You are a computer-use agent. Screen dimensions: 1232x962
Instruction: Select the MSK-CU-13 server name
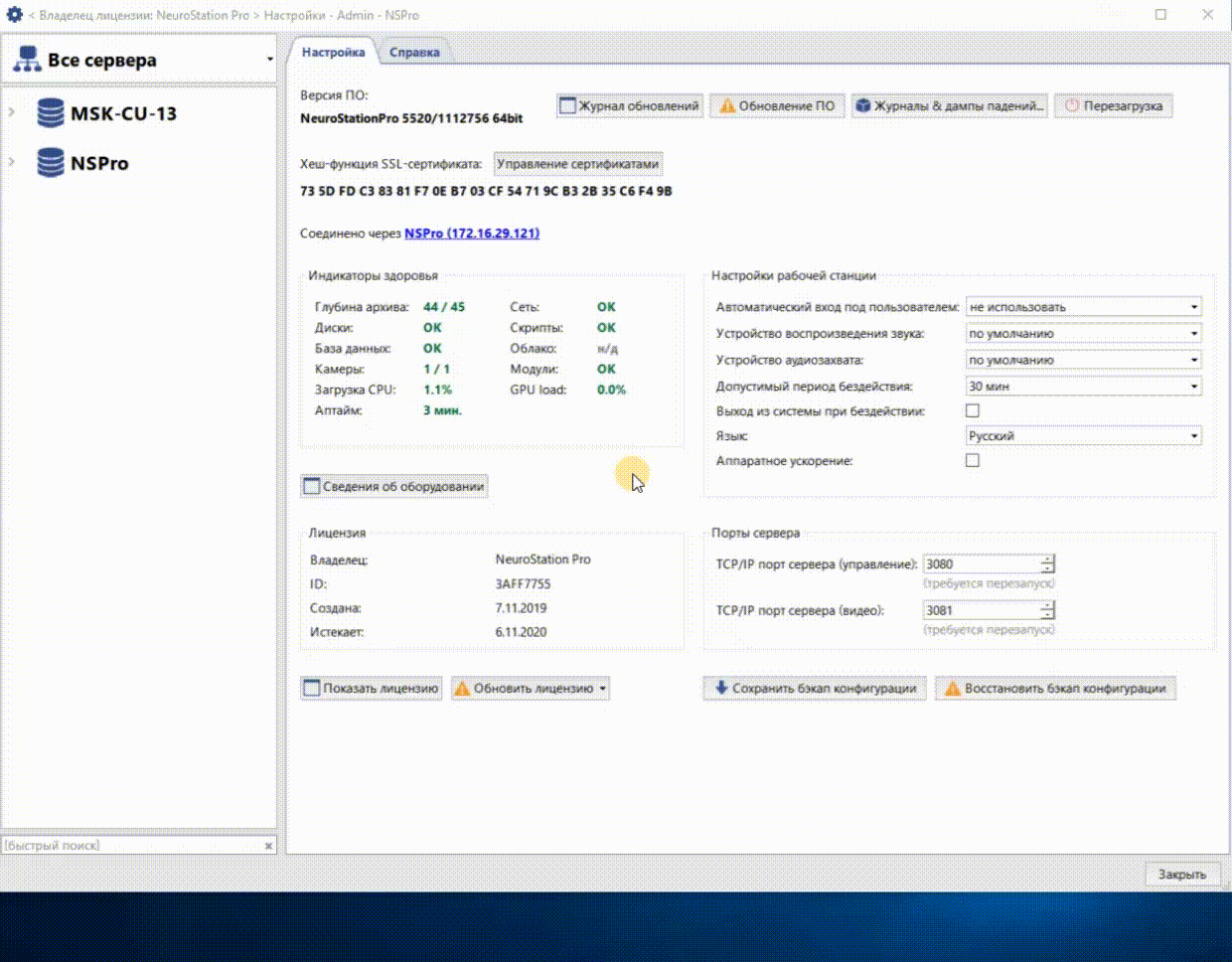123,113
